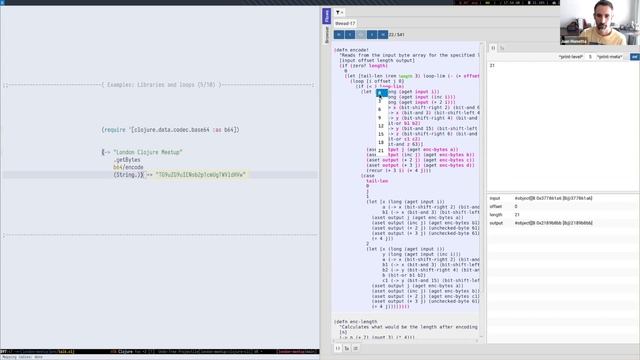Step to next trace entry
Viewport: 640px width, 360px height.
[372, 35]
